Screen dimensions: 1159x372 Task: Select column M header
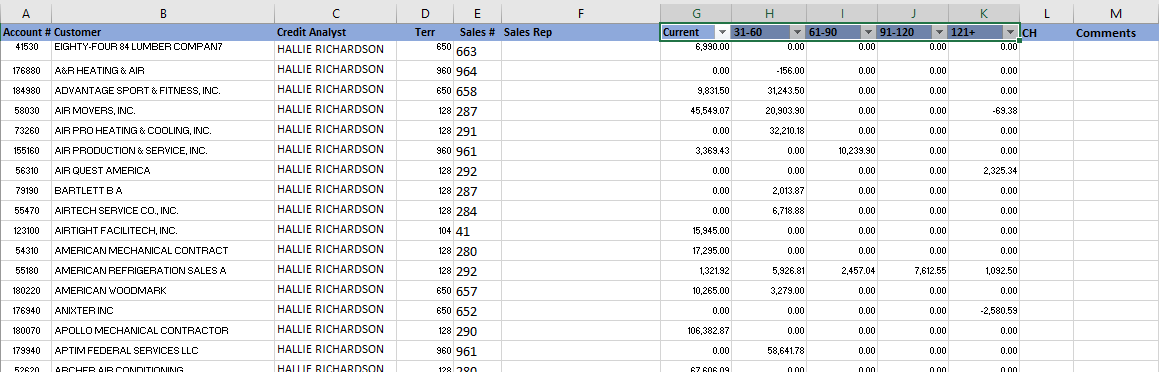coord(1116,13)
